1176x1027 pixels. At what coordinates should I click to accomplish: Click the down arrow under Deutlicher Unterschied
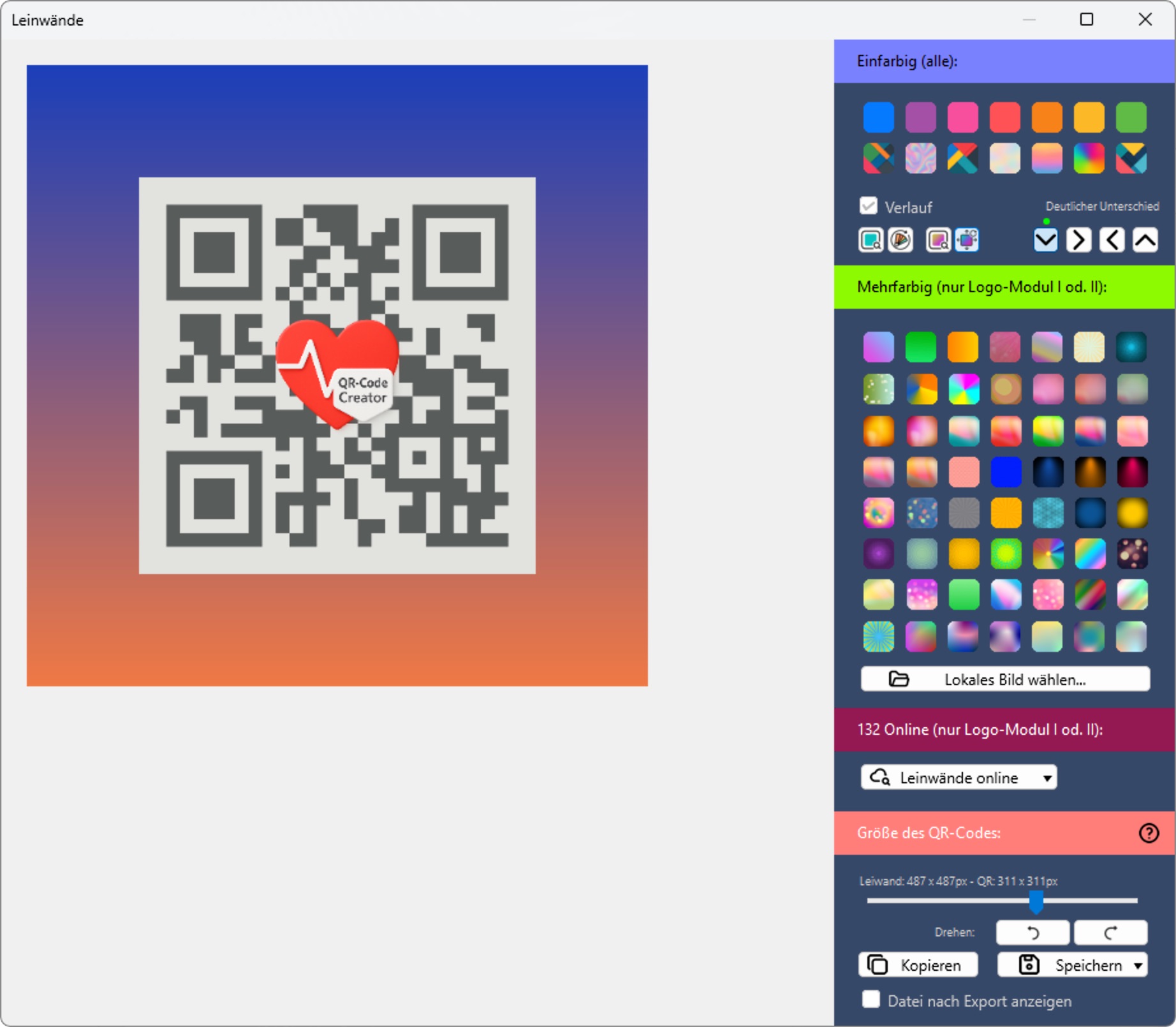(x=1045, y=240)
